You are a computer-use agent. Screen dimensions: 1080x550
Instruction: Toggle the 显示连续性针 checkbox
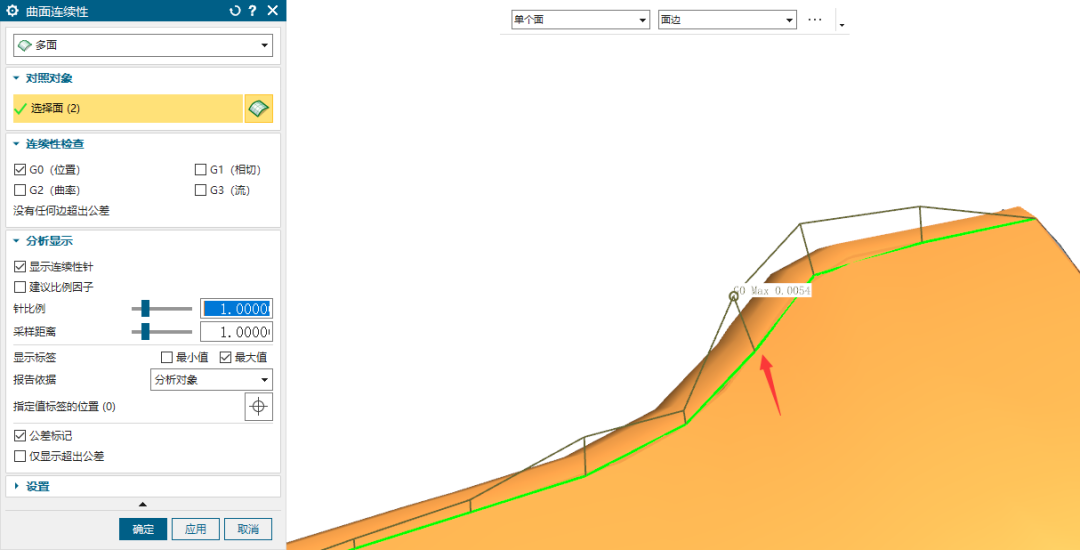(x=20, y=267)
